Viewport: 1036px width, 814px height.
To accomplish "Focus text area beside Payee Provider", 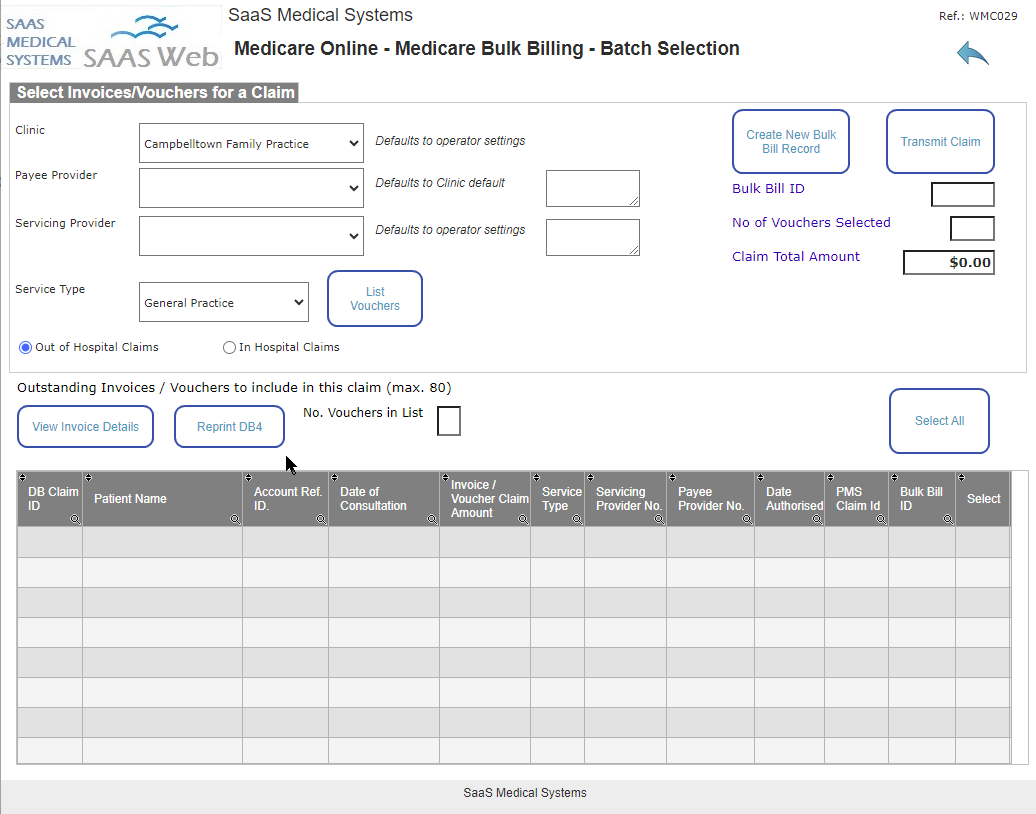I will click(593, 188).
